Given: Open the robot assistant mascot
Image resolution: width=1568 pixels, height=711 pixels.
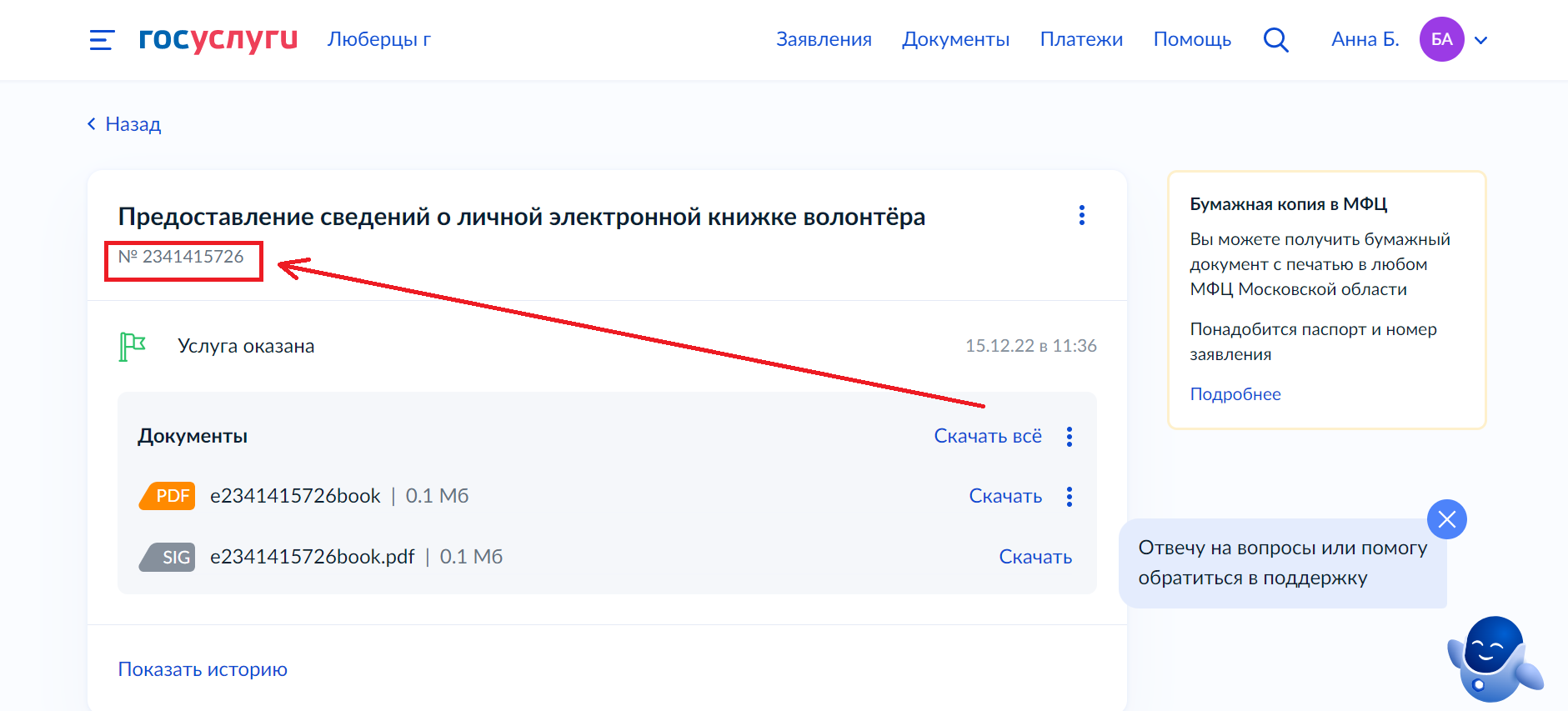Looking at the screenshot, I should (x=1495, y=658).
